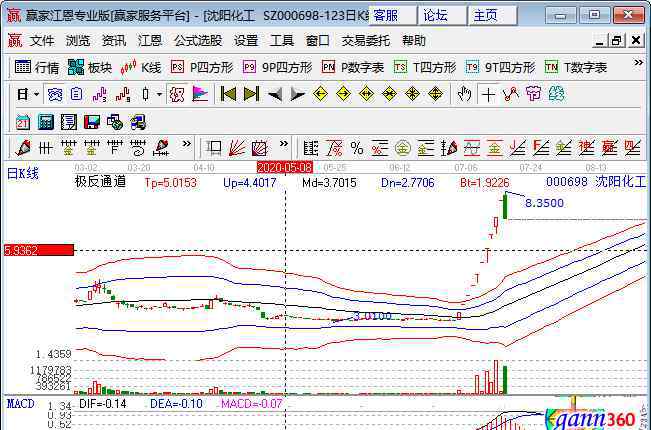Image resolution: width=651 pixels, height=430 pixels.
Task: Click the 9-wave line icon
Action: pos(122,95)
